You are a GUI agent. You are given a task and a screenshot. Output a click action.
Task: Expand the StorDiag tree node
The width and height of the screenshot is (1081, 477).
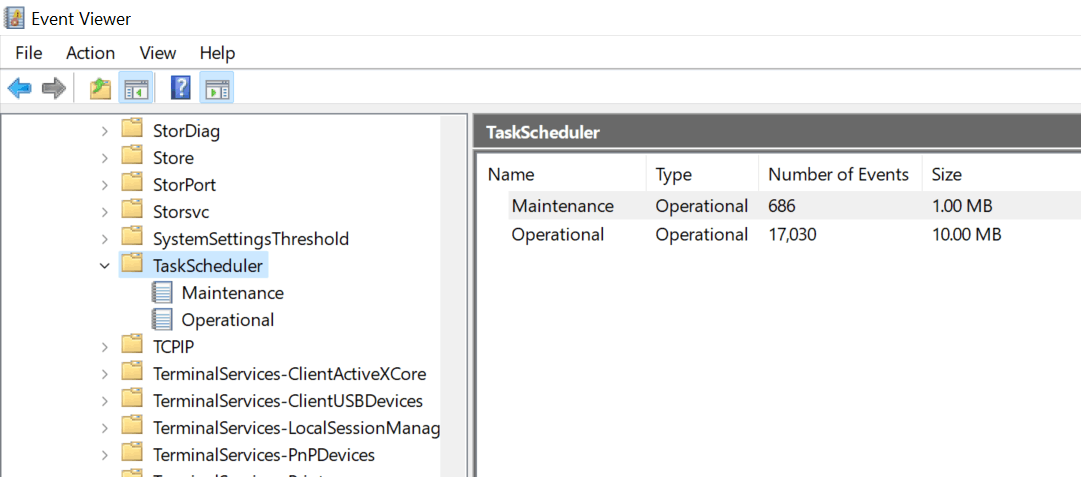[x=104, y=131]
